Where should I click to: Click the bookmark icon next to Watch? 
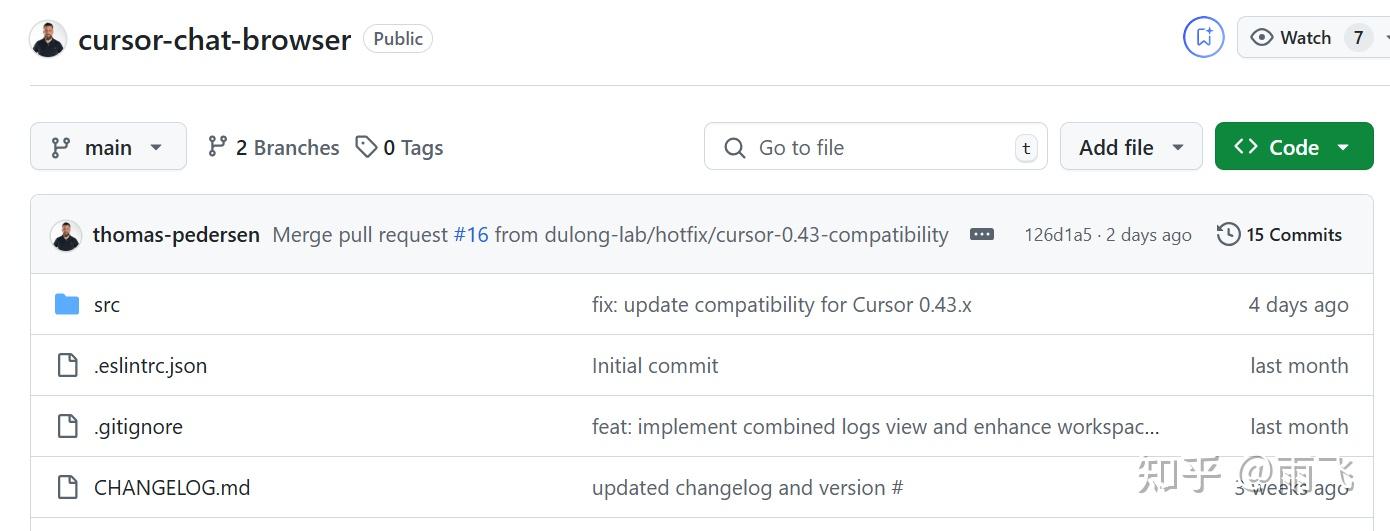(1203, 38)
